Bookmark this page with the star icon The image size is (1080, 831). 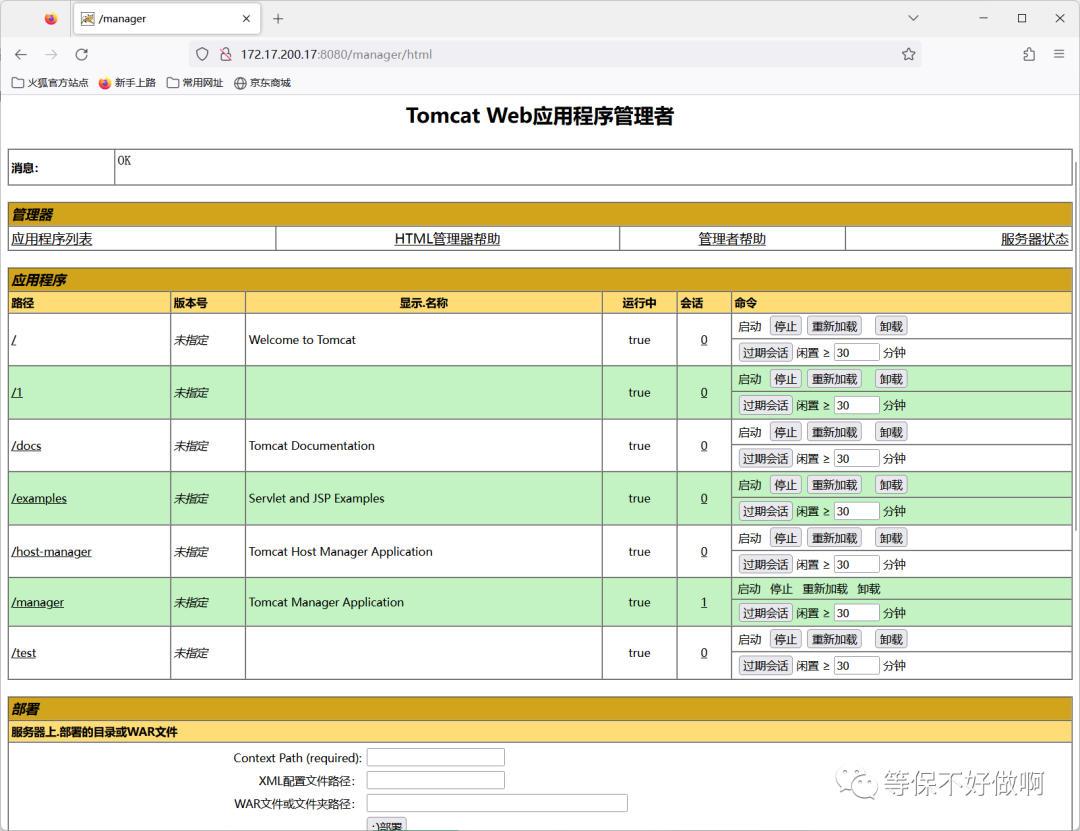[x=908, y=54]
